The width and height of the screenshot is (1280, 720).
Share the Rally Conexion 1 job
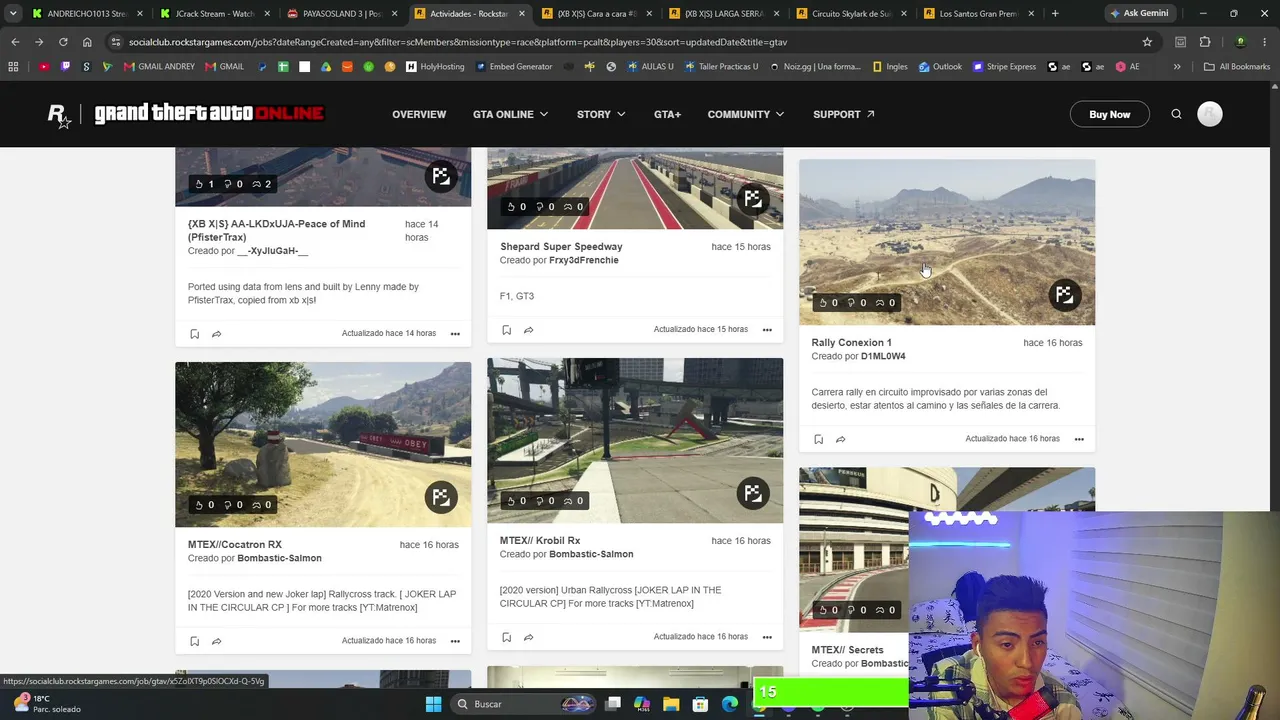point(840,439)
